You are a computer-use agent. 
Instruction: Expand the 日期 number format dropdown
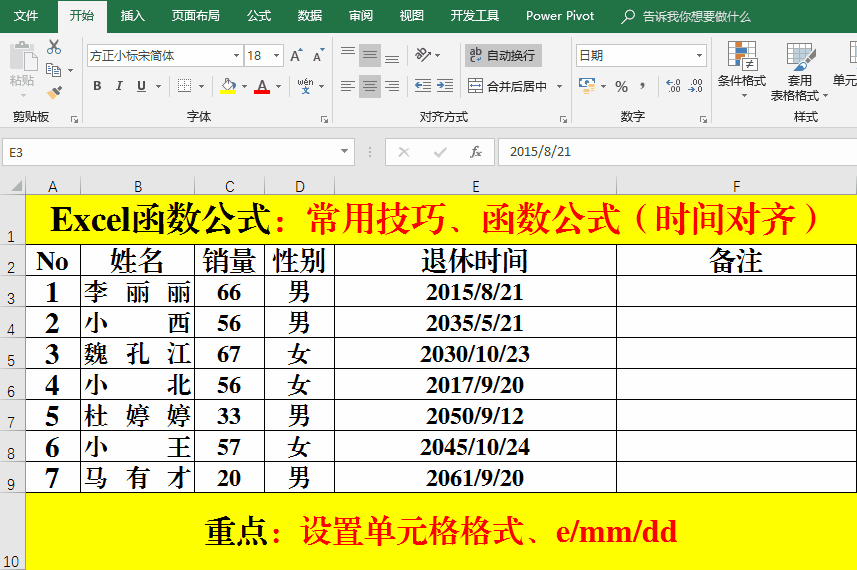[698, 56]
